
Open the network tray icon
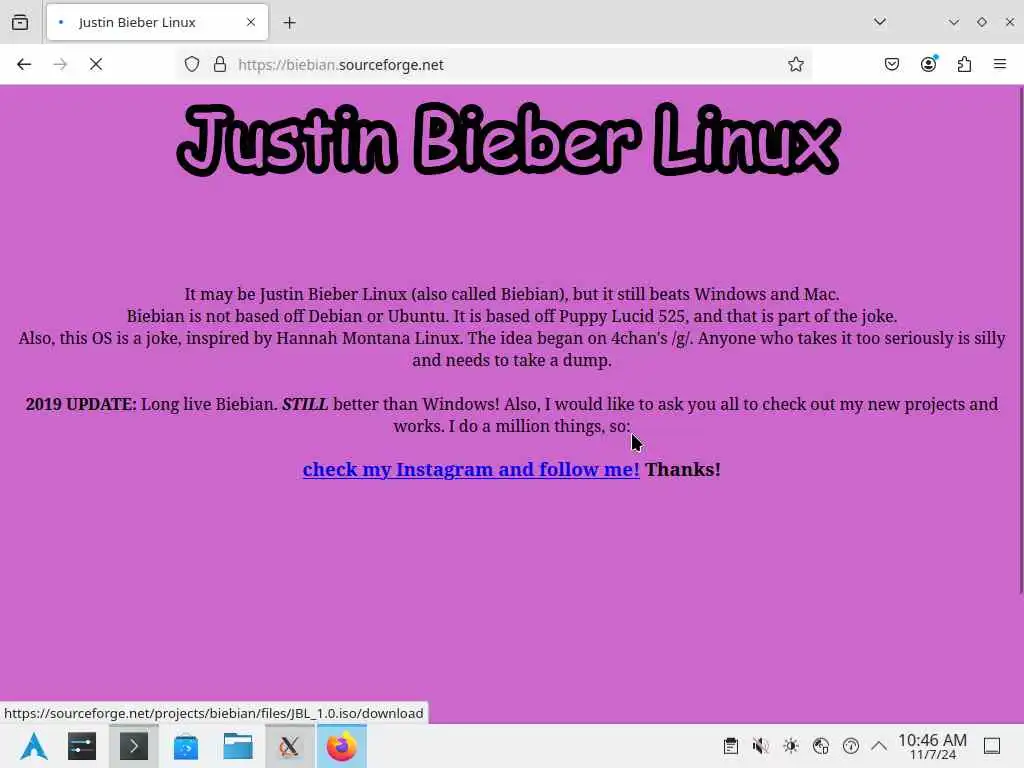(x=821, y=746)
